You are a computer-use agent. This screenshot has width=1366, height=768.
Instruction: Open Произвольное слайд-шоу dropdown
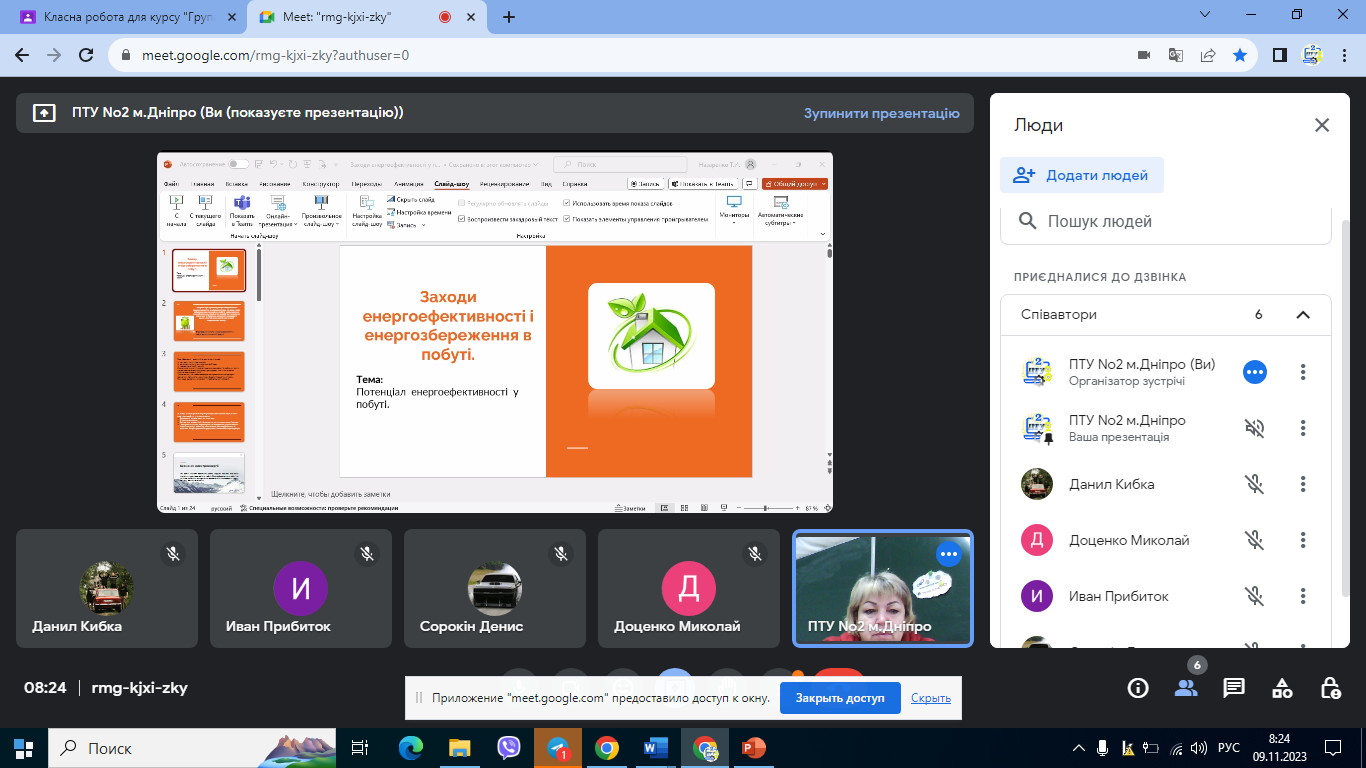point(322,211)
